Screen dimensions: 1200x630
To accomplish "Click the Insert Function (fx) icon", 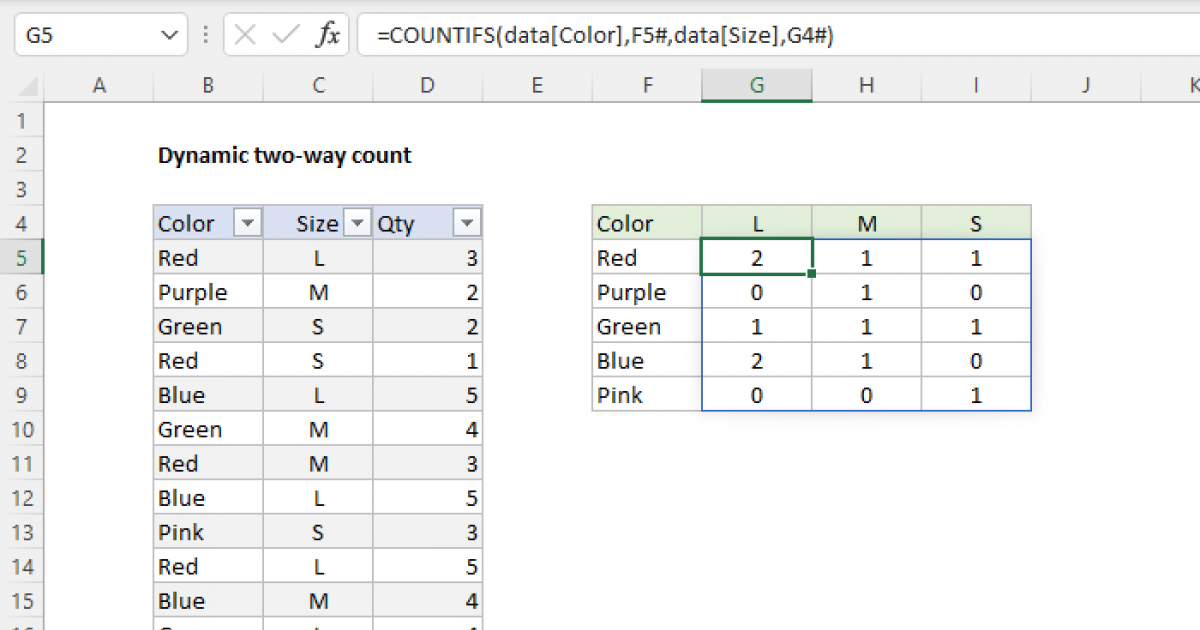I will point(330,34).
